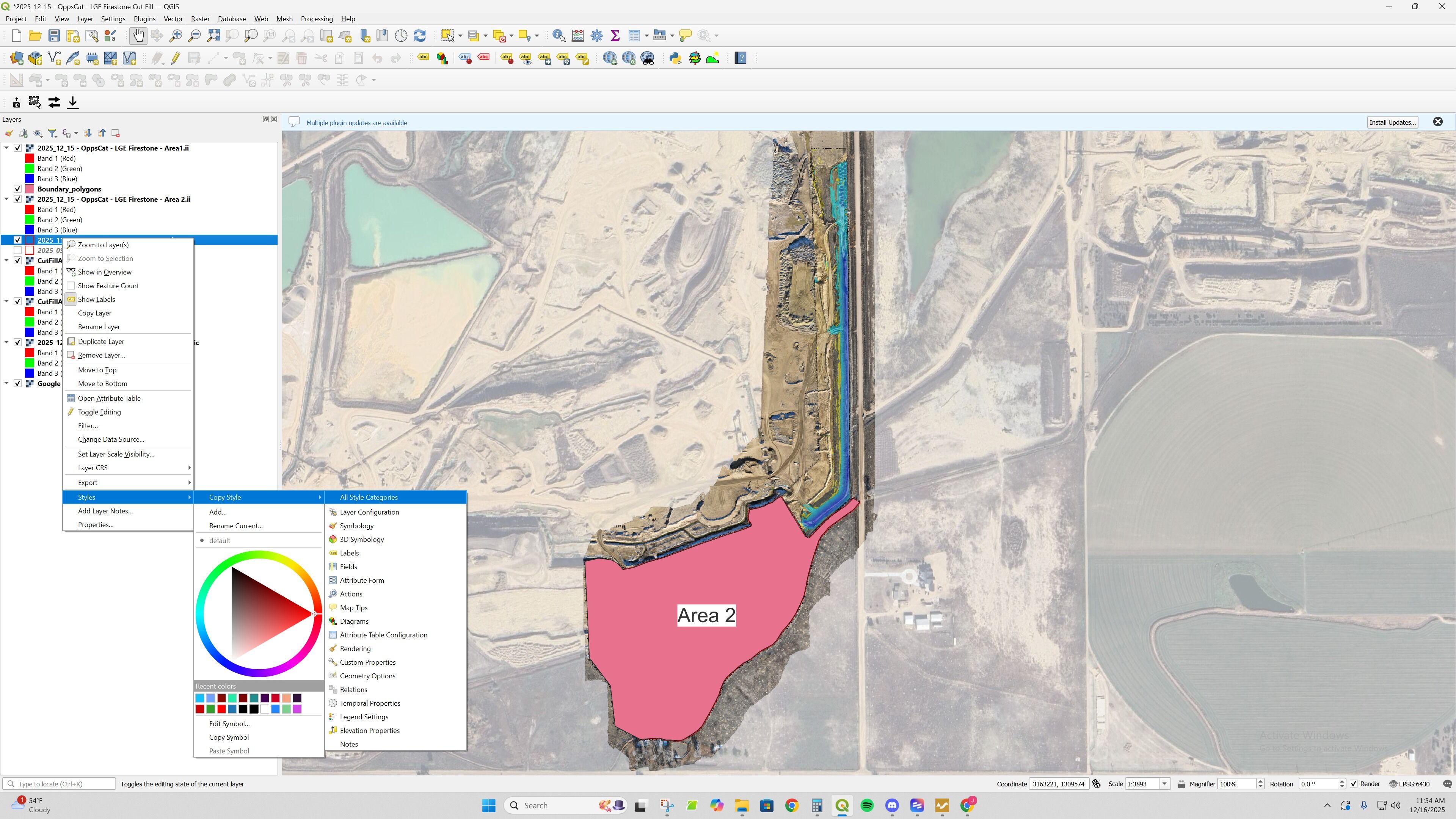Image resolution: width=1456 pixels, height=819 pixels.
Task: Pick the magenta swatch in Recent colors
Action: (297, 709)
